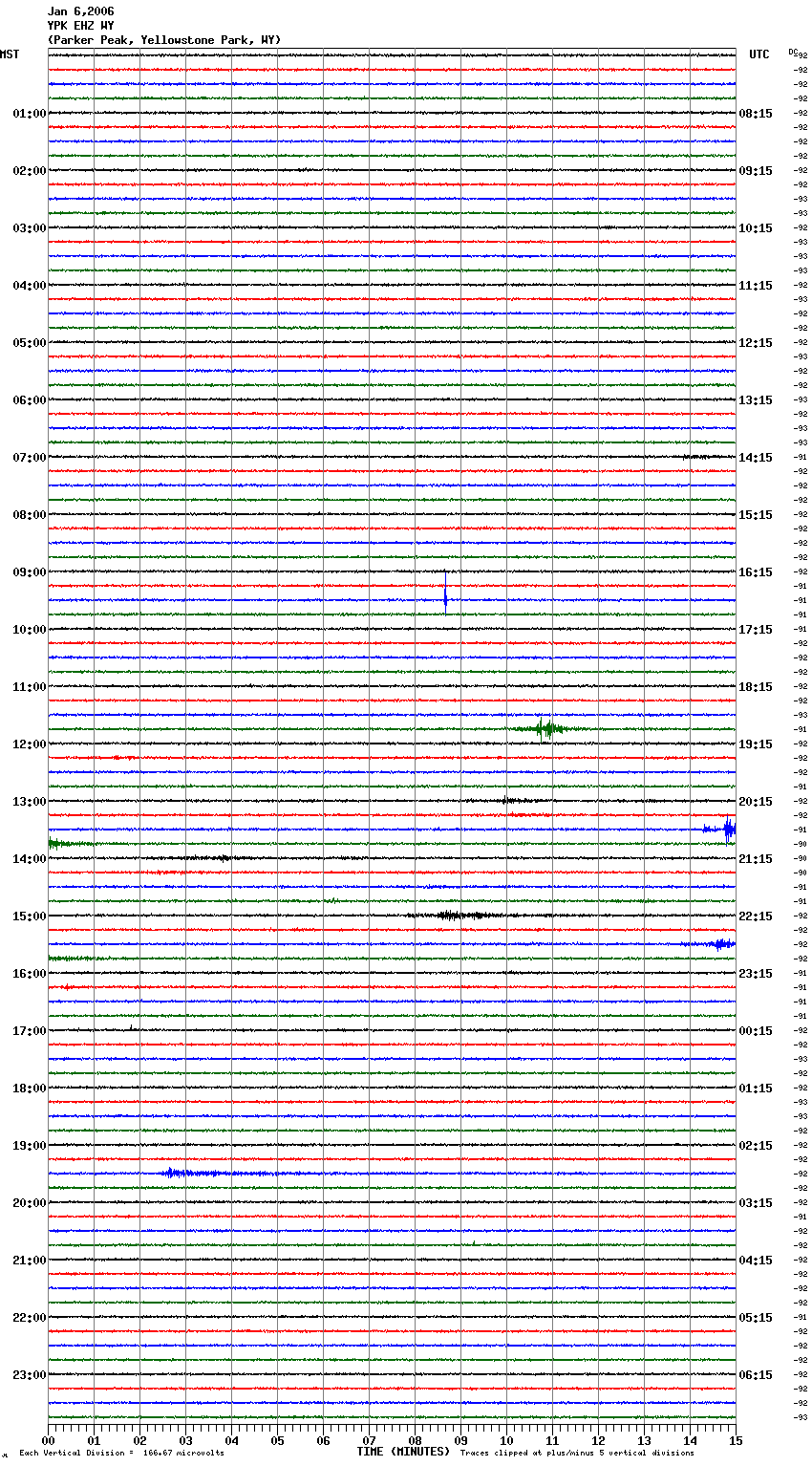Click the 06:15 UTC time label
Image resolution: width=812 pixels, height=1466 pixels.
pyautogui.click(x=756, y=1375)
